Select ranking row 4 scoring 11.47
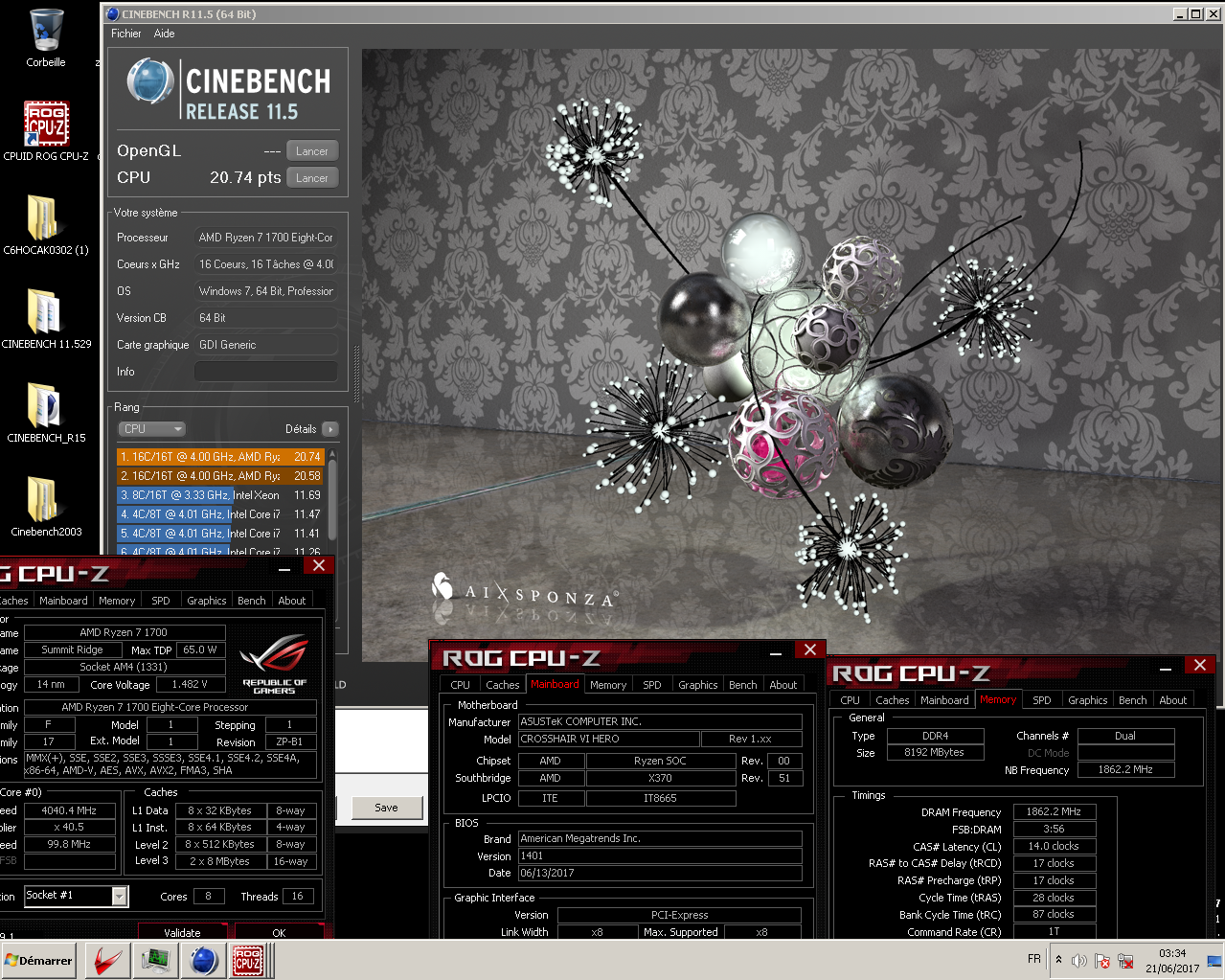 click(x=220, y=514)
